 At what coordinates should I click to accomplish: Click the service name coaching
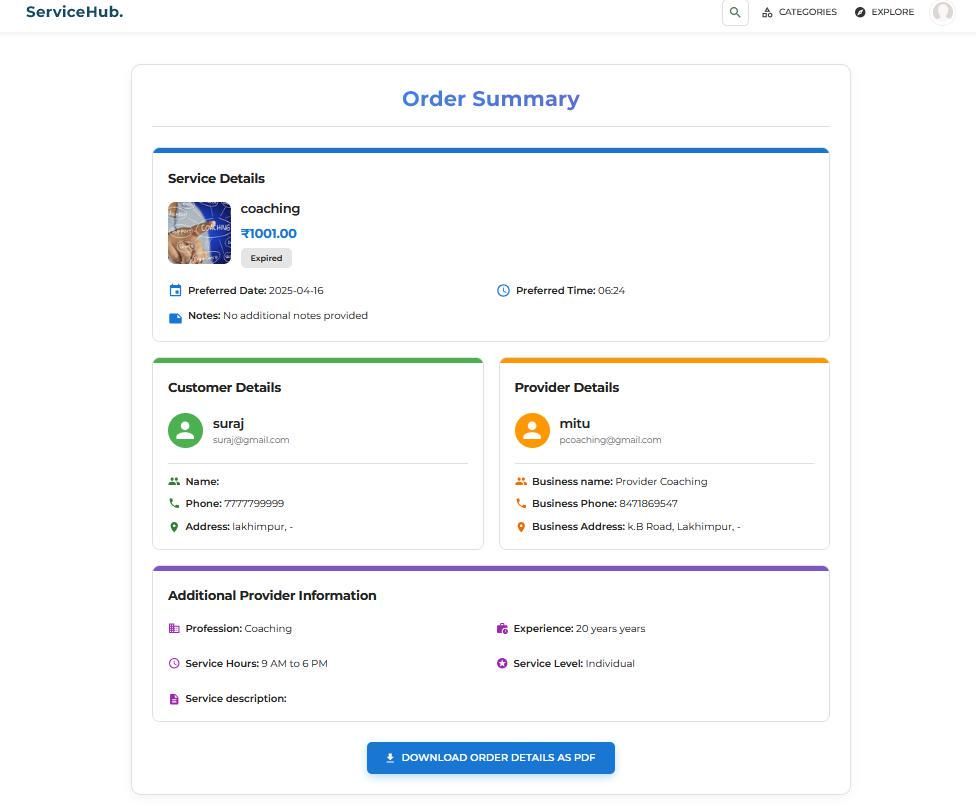coord(270,209)
